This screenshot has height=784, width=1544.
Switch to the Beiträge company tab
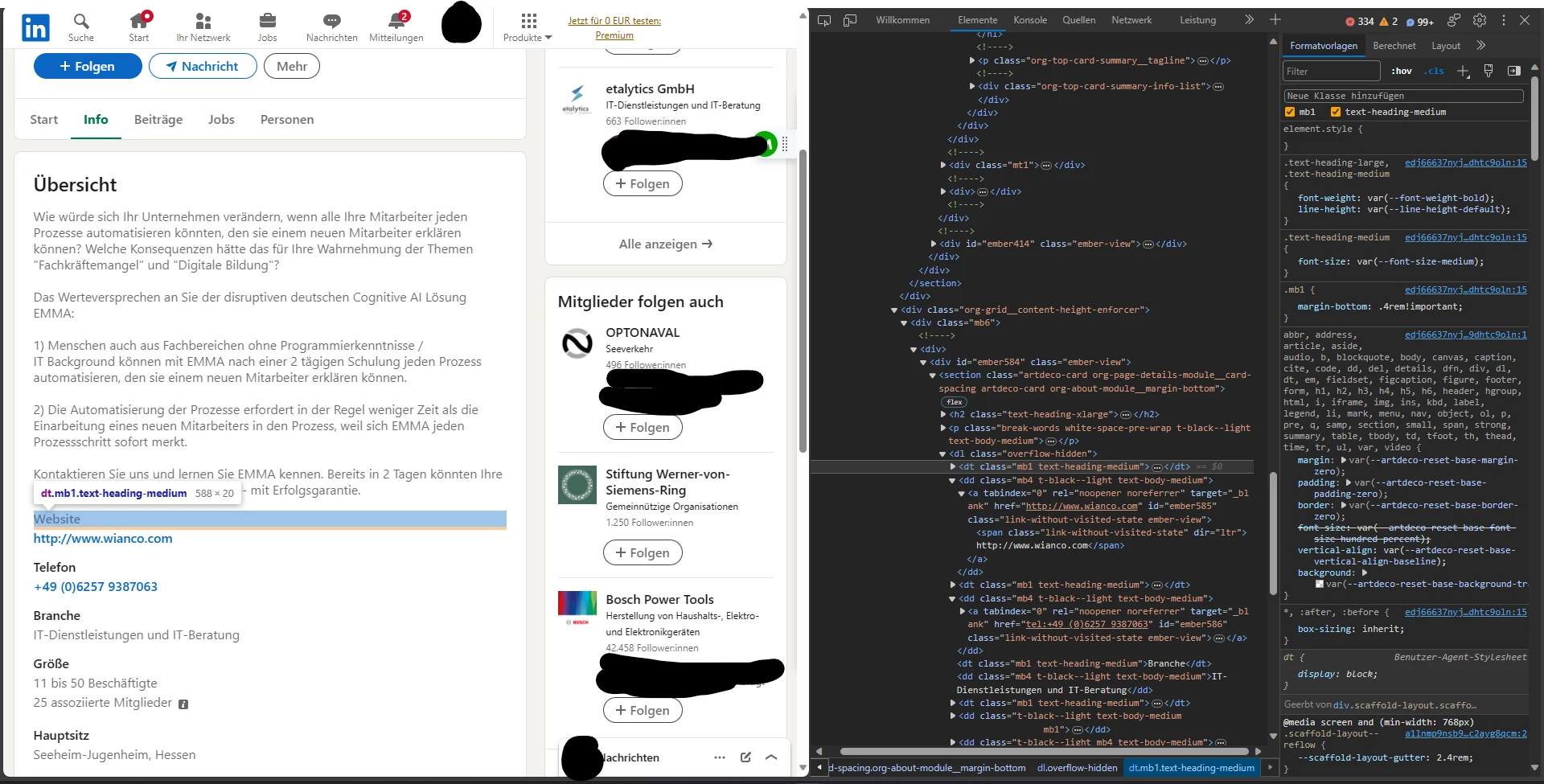click(158, 120)
